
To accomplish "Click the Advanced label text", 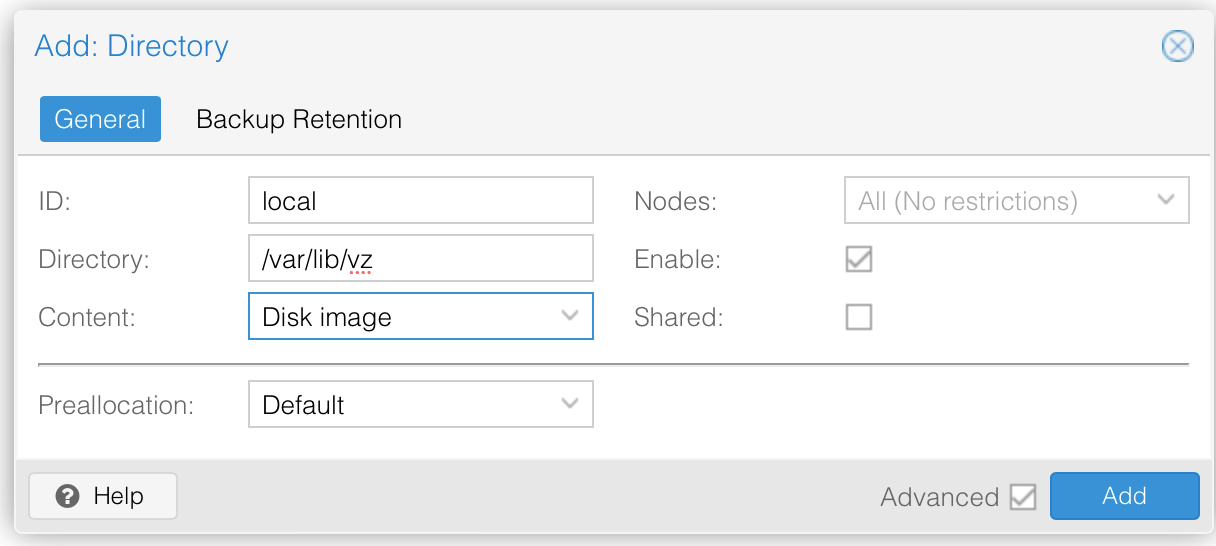I will [x=940, y=497].
